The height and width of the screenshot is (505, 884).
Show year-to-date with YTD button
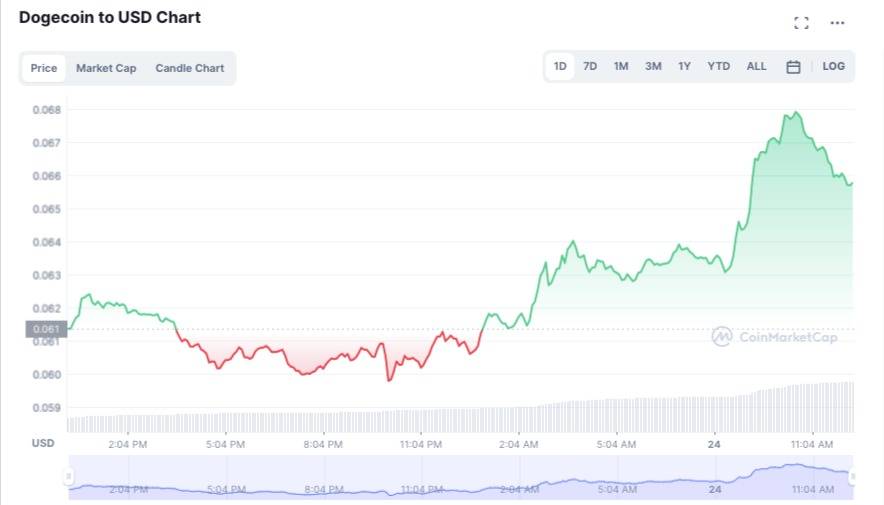click(719, 67)
